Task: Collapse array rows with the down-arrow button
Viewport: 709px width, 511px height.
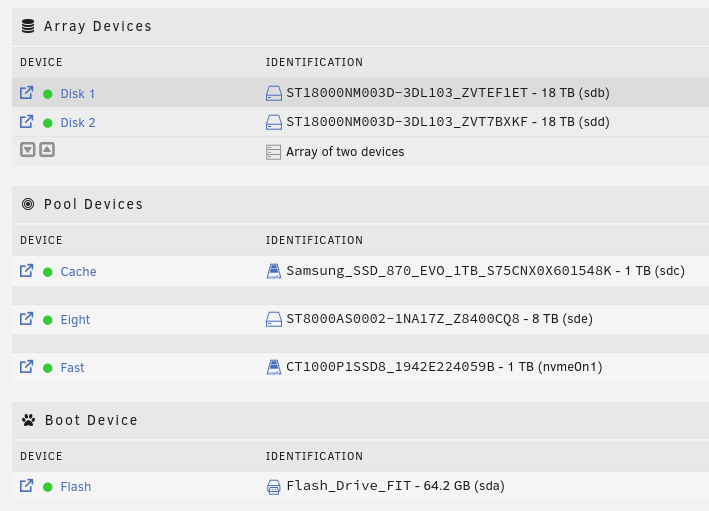Action: pos(28,150)
